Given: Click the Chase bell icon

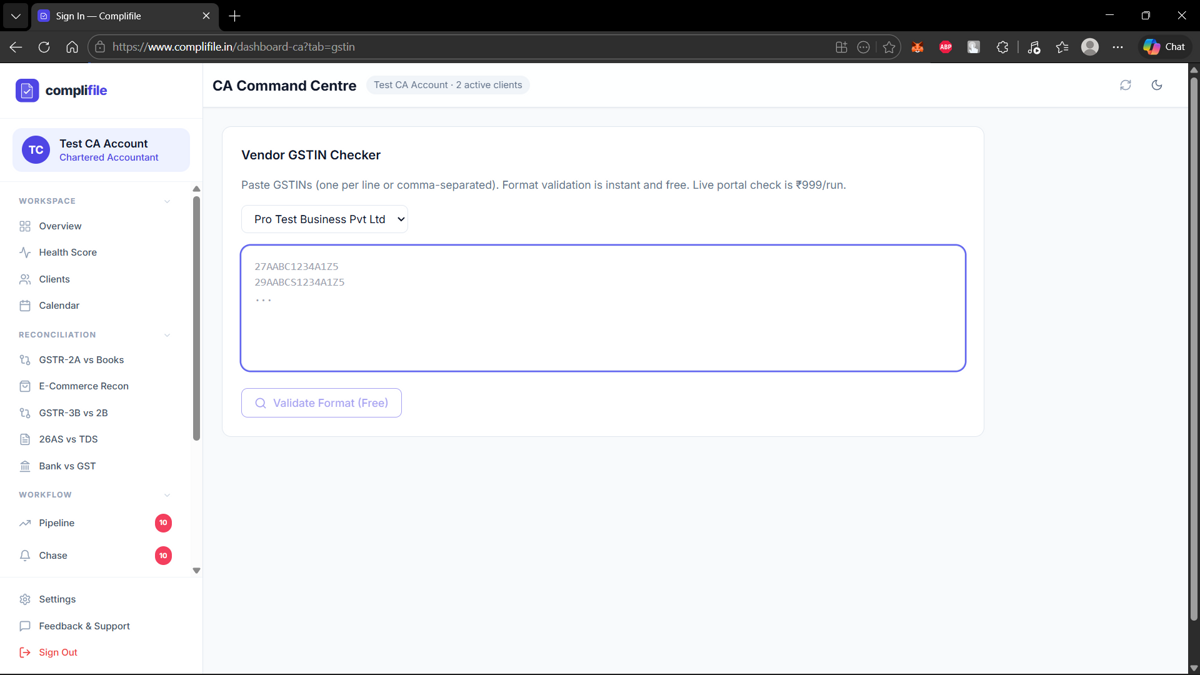Looking at the screenshot, I should pos(25,555).
